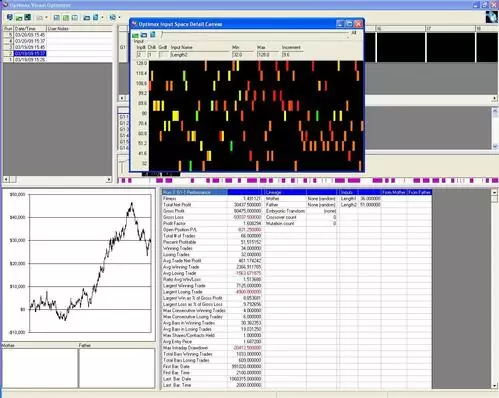The width and height of the screenshot is (499, 398).
Task: Click the clipboard copy icon in main toolbar
Action: [x=96, y=17]
